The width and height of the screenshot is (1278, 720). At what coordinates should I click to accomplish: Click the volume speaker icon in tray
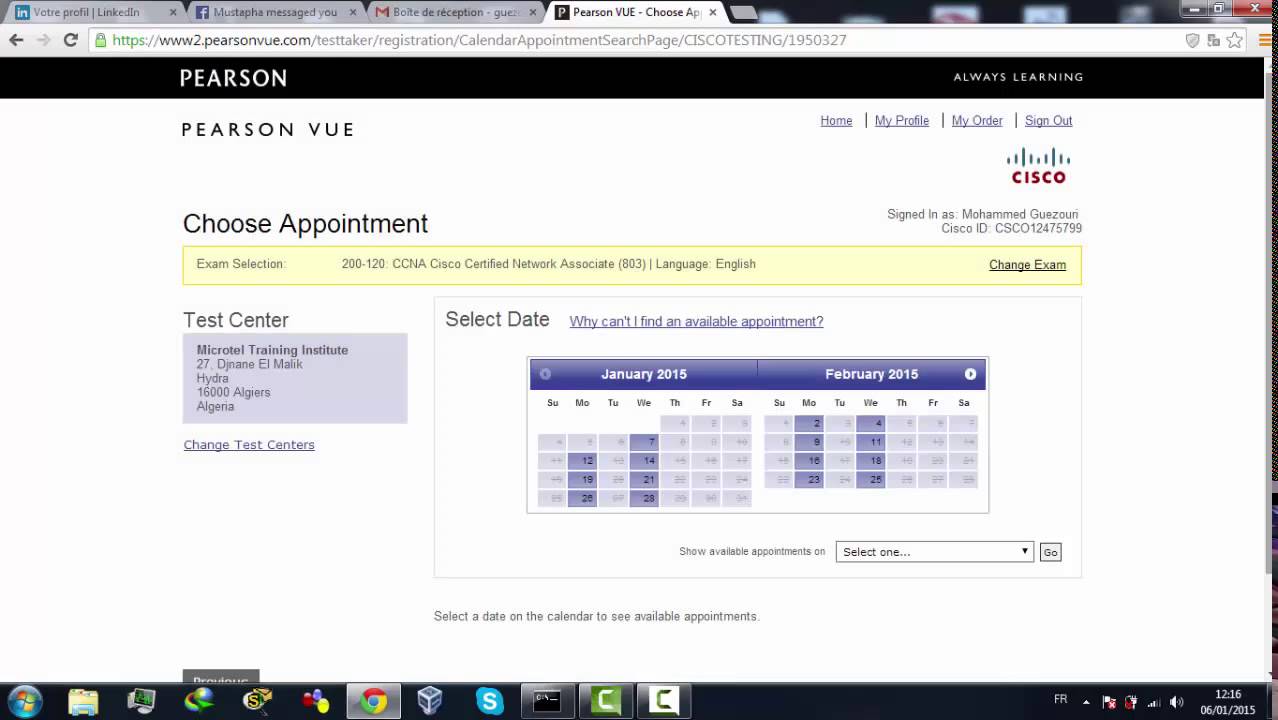point(1177,702)
